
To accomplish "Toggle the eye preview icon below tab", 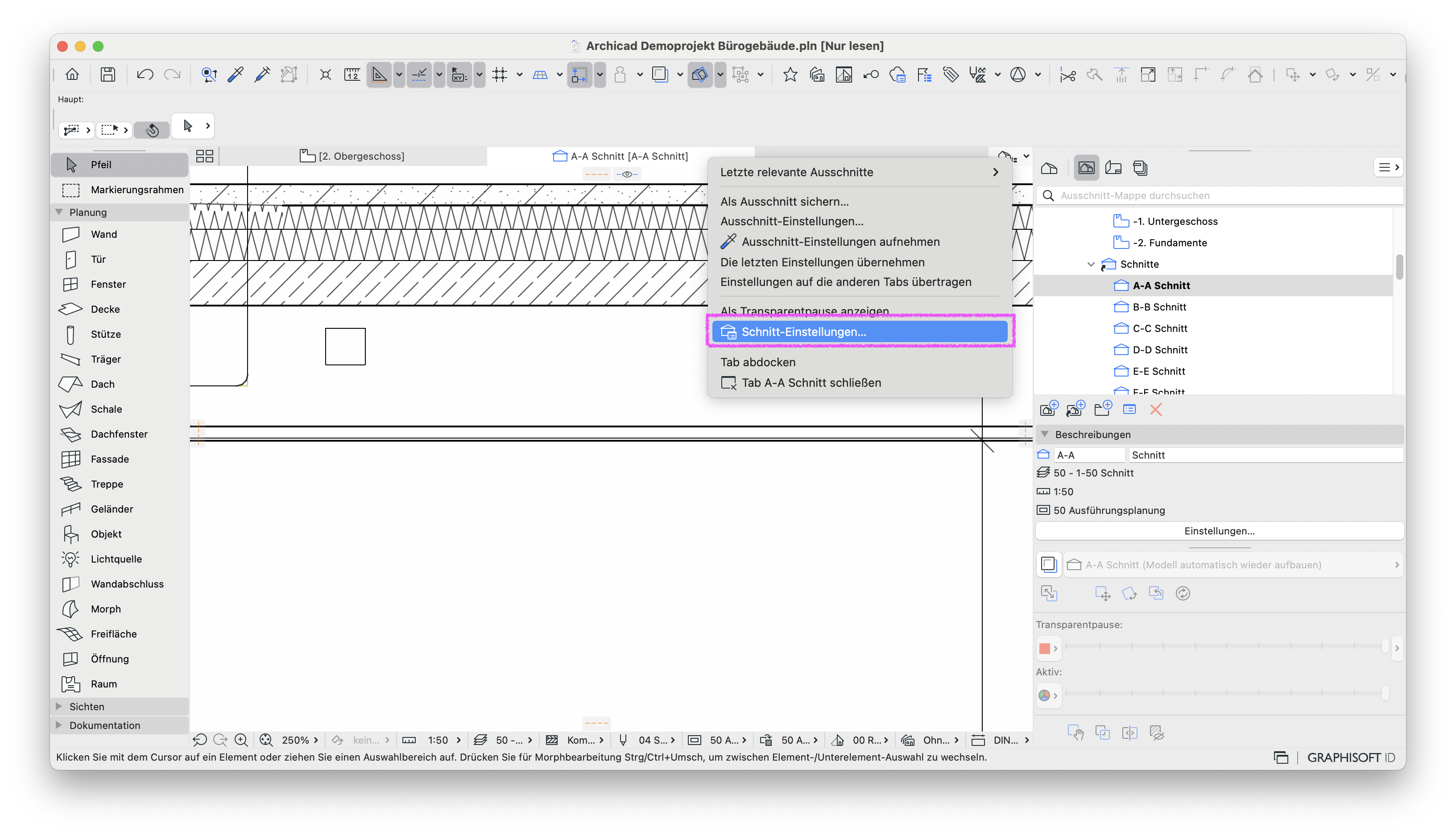I will point(627,174).
